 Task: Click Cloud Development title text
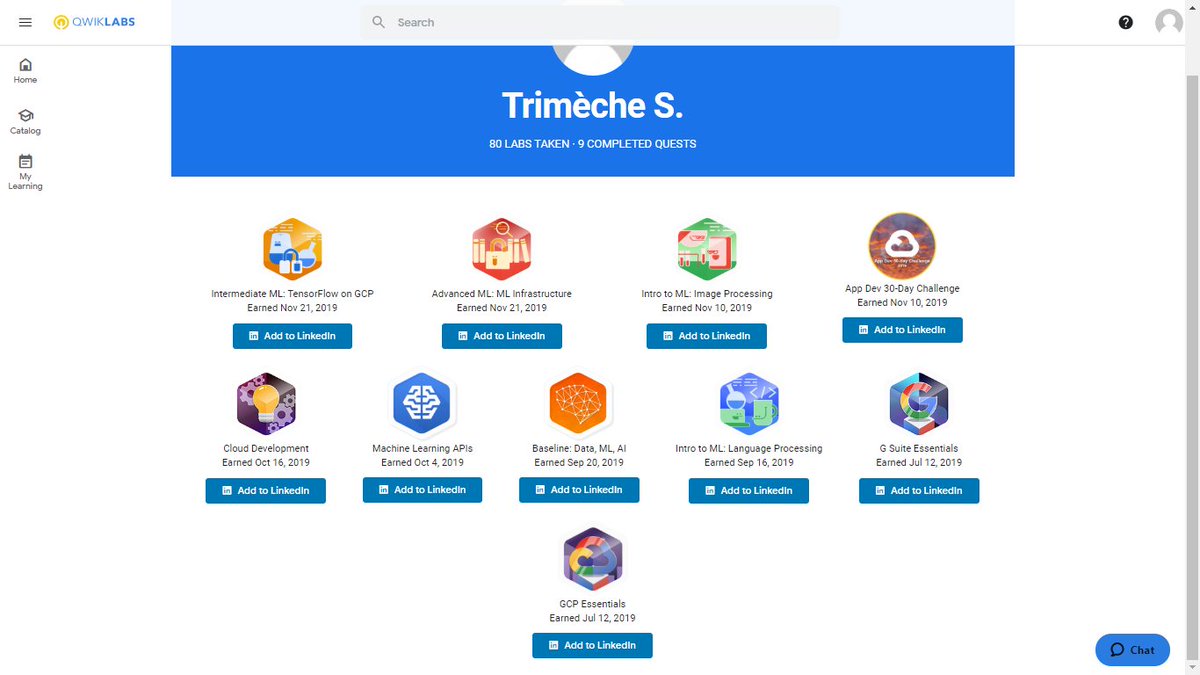[x=266, y=449]
